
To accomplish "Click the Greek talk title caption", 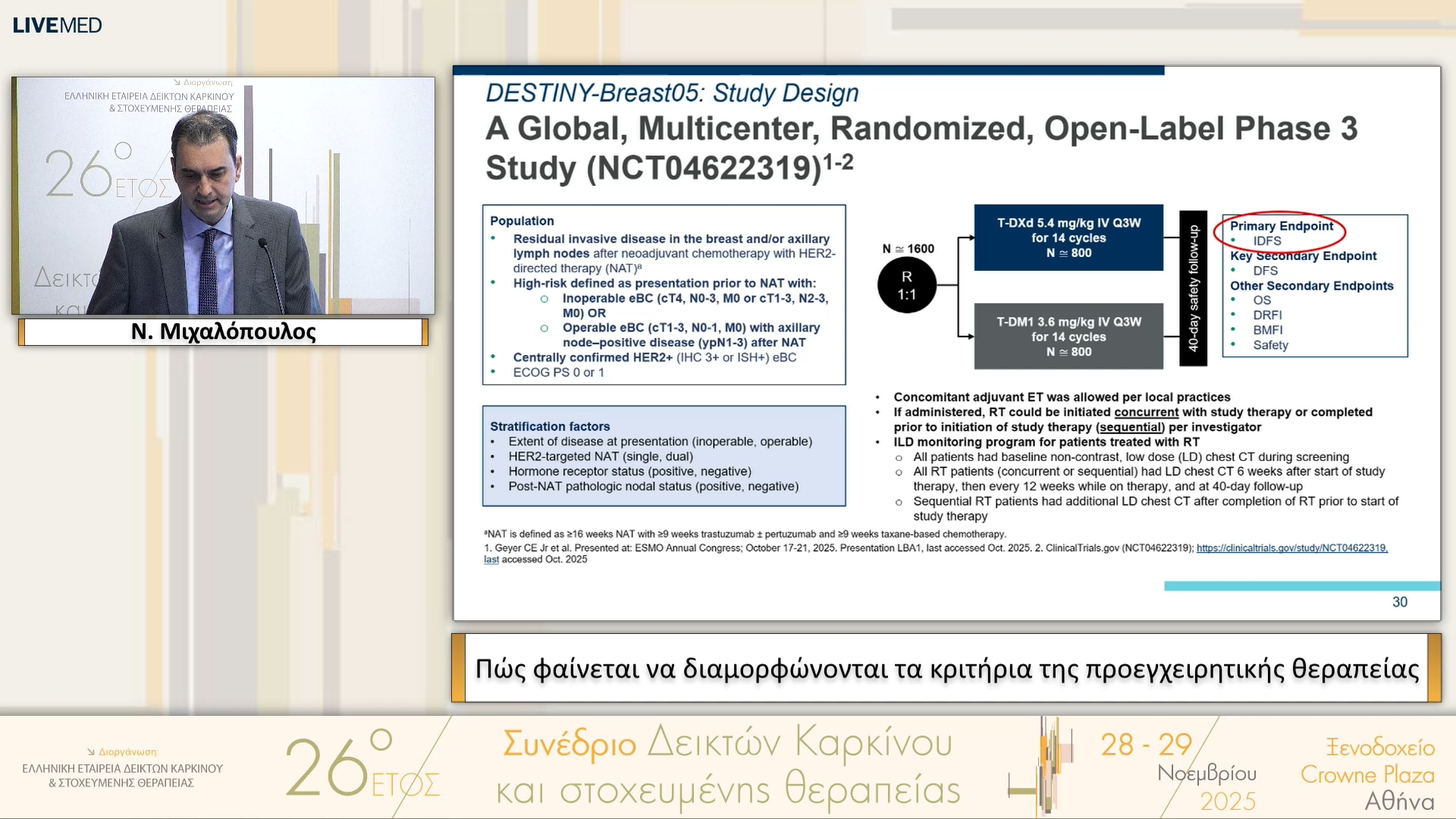I will [946, 669].
